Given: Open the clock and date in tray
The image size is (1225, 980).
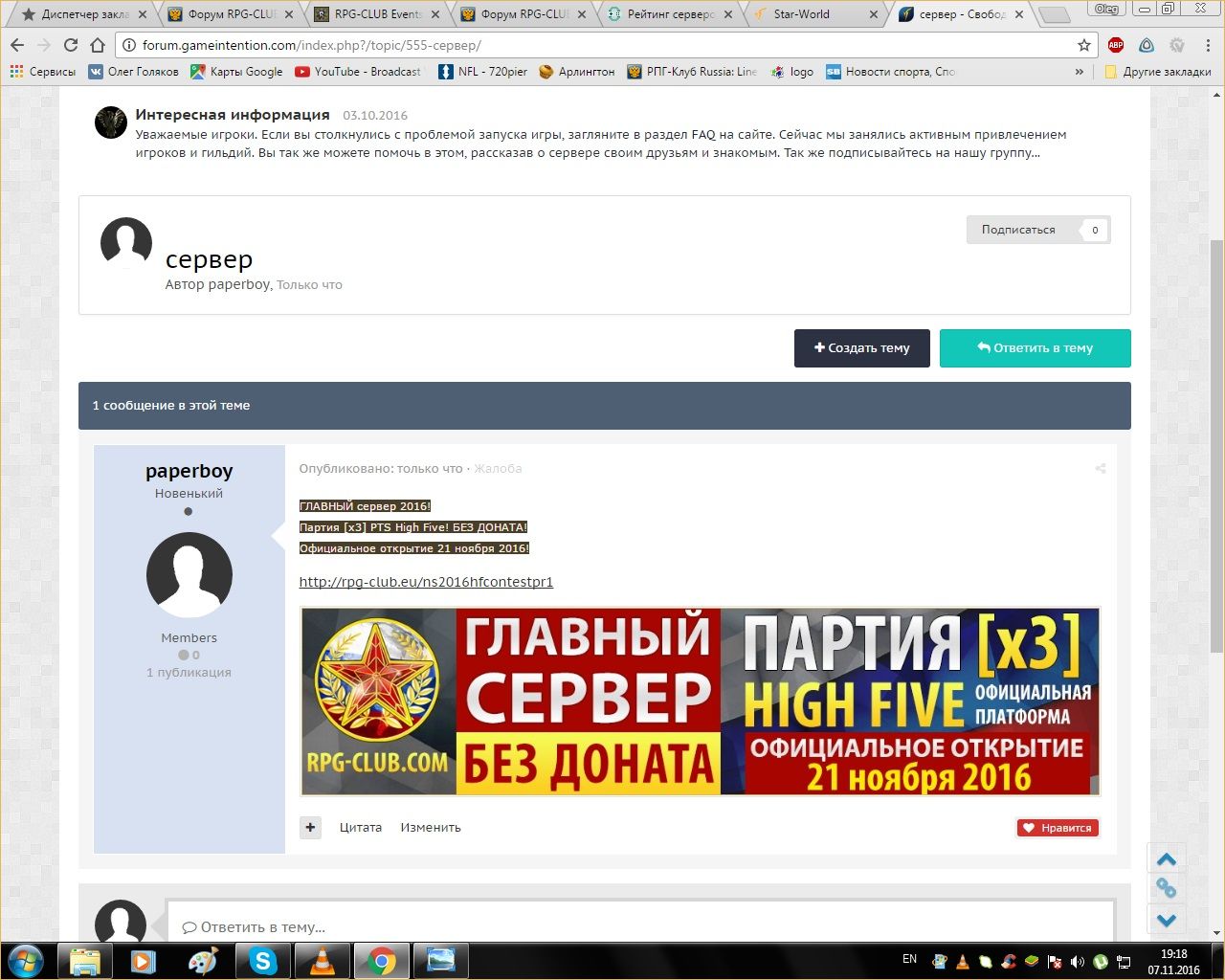Looking at the screenshot, I should [1174, 962].
